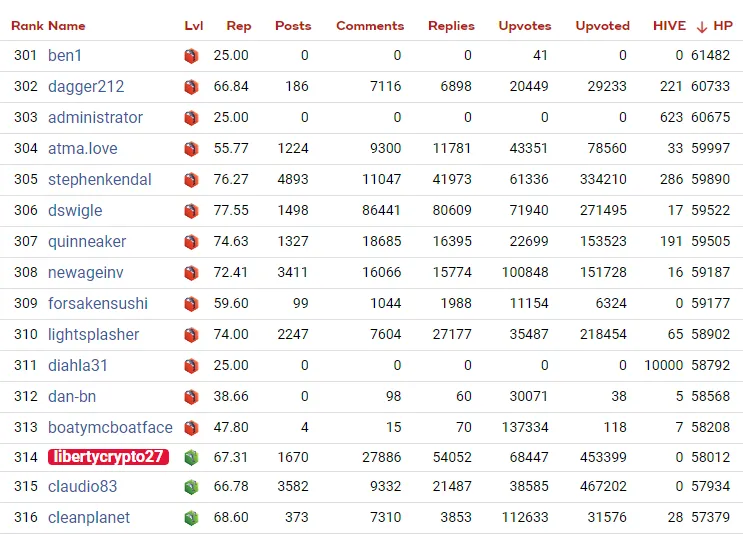Sort table by Upvoted column header
This screenshot has height=535, width=743.
[x=603, y=26]
